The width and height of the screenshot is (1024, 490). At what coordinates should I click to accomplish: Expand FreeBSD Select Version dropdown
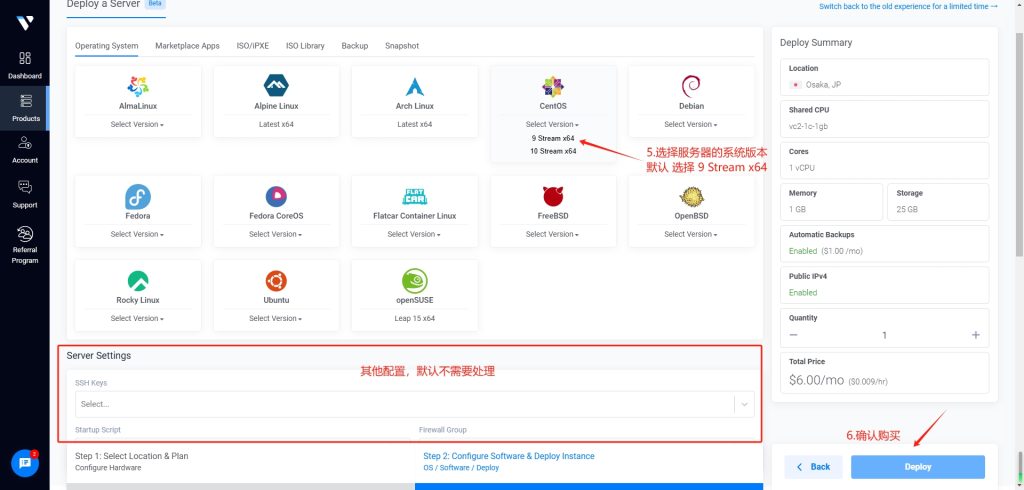tap(552, 234)
